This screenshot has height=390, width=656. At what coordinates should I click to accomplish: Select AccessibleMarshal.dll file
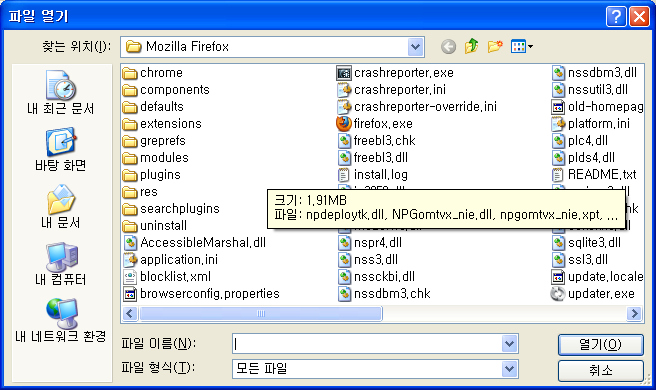click(195, 243)
